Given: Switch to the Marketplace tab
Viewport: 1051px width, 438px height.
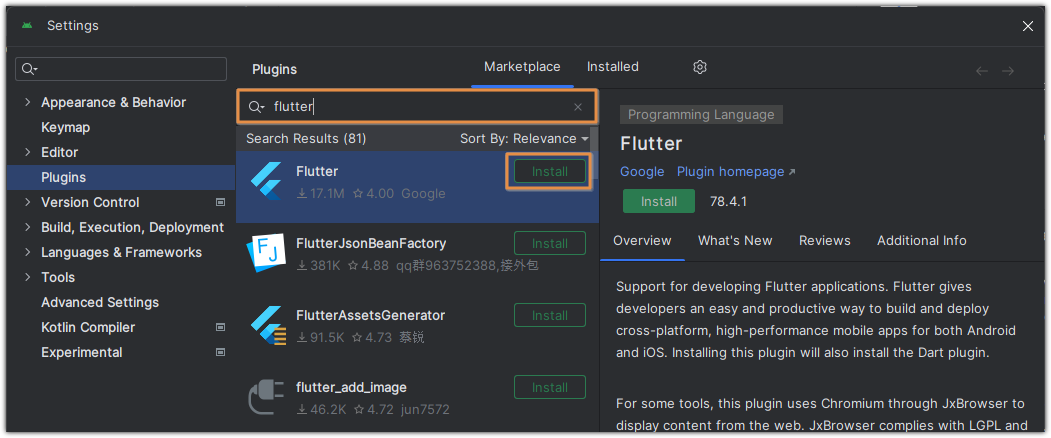Looking at the screenshot, I should click(522, 66).
